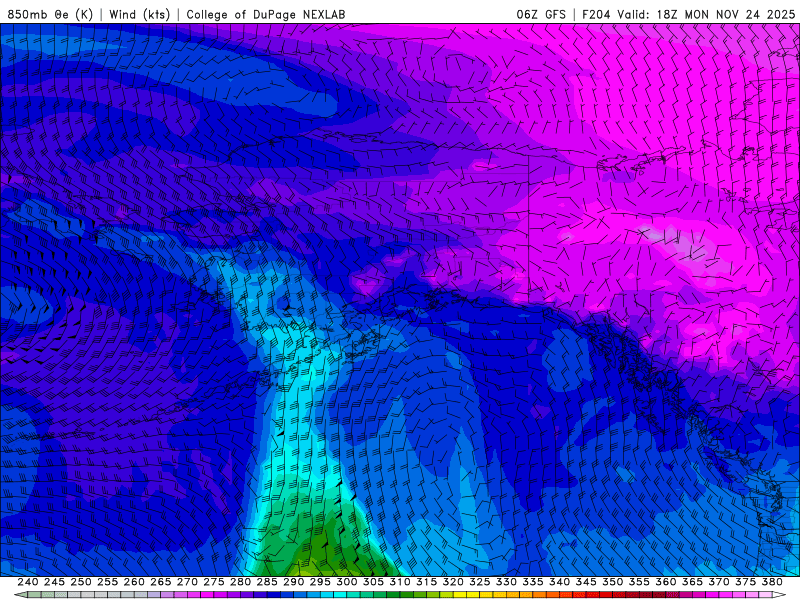Click the 320 value on the color scale
800x600 pixels.
pos(453,582)
